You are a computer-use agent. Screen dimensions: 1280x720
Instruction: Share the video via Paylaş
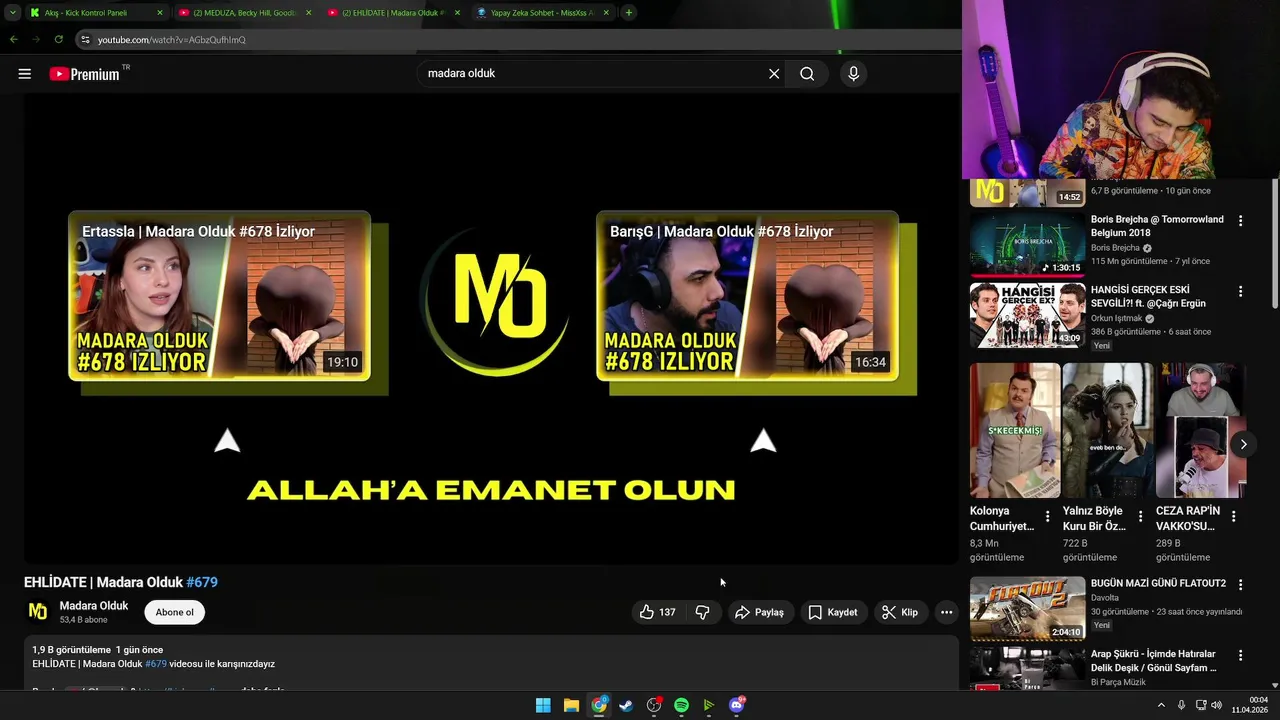click(760, 612)
